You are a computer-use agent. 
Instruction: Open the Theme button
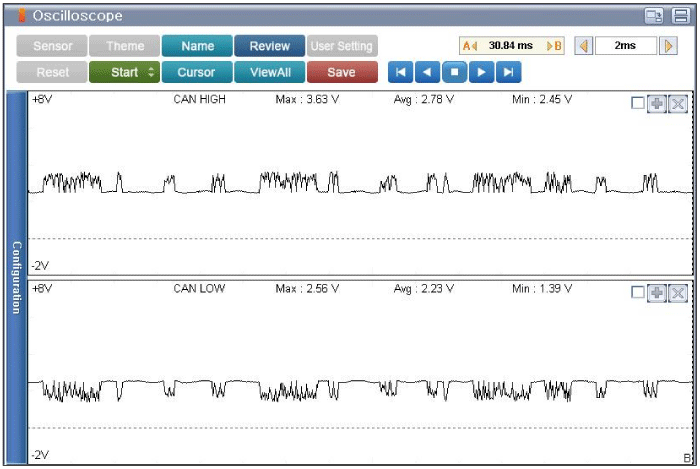pos(125,46)
